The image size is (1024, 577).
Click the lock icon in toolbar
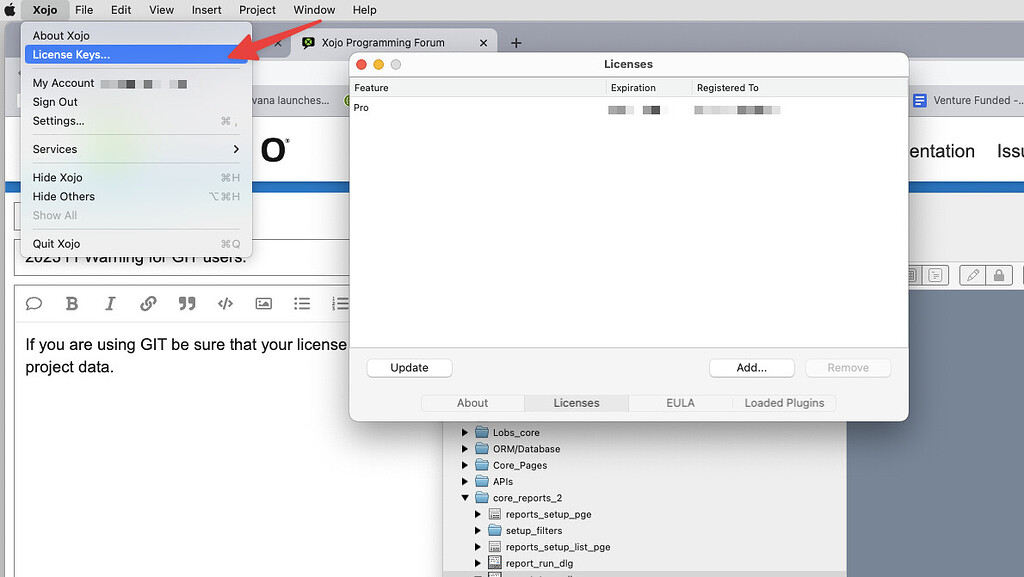click(x=998, y=275)
